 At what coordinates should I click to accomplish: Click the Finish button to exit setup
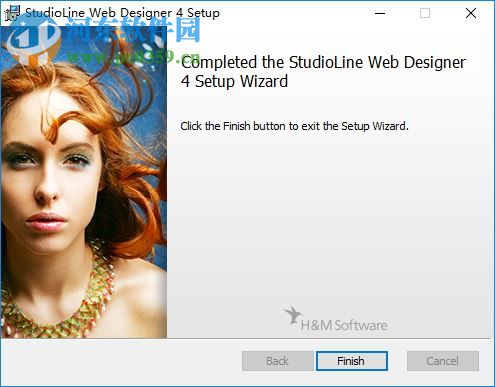352,361
